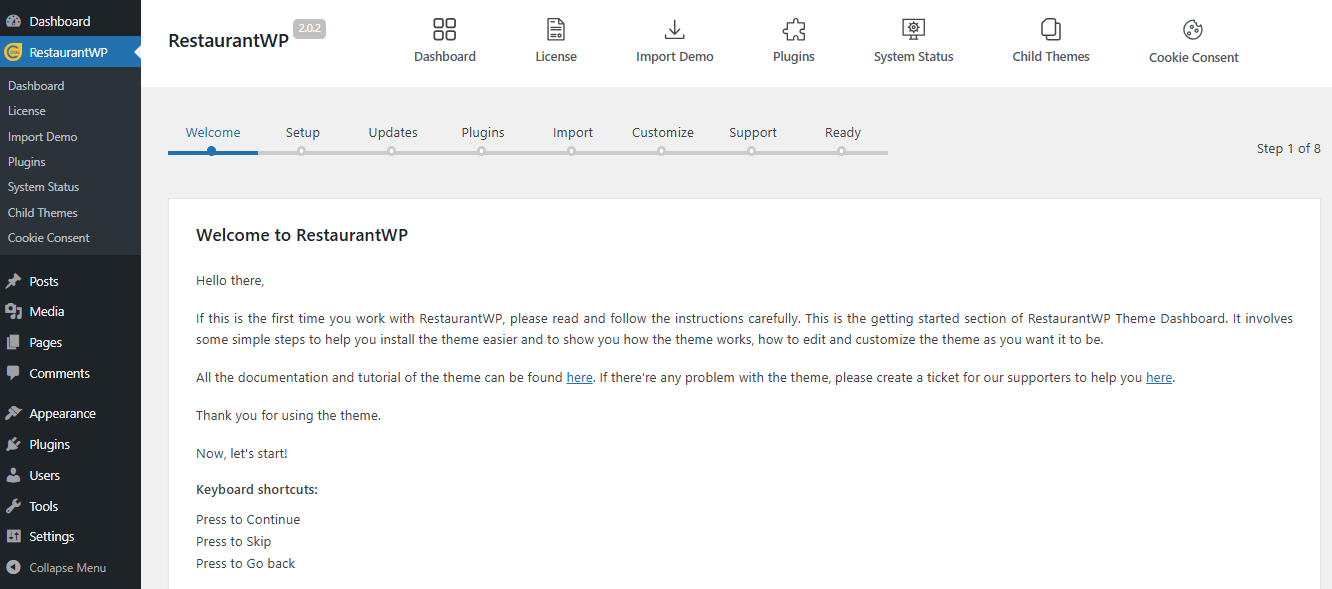Open the Child Themes copy icon
Image resolution: width=1332 pixels, height=589 pixels.
click(1051, 29)
